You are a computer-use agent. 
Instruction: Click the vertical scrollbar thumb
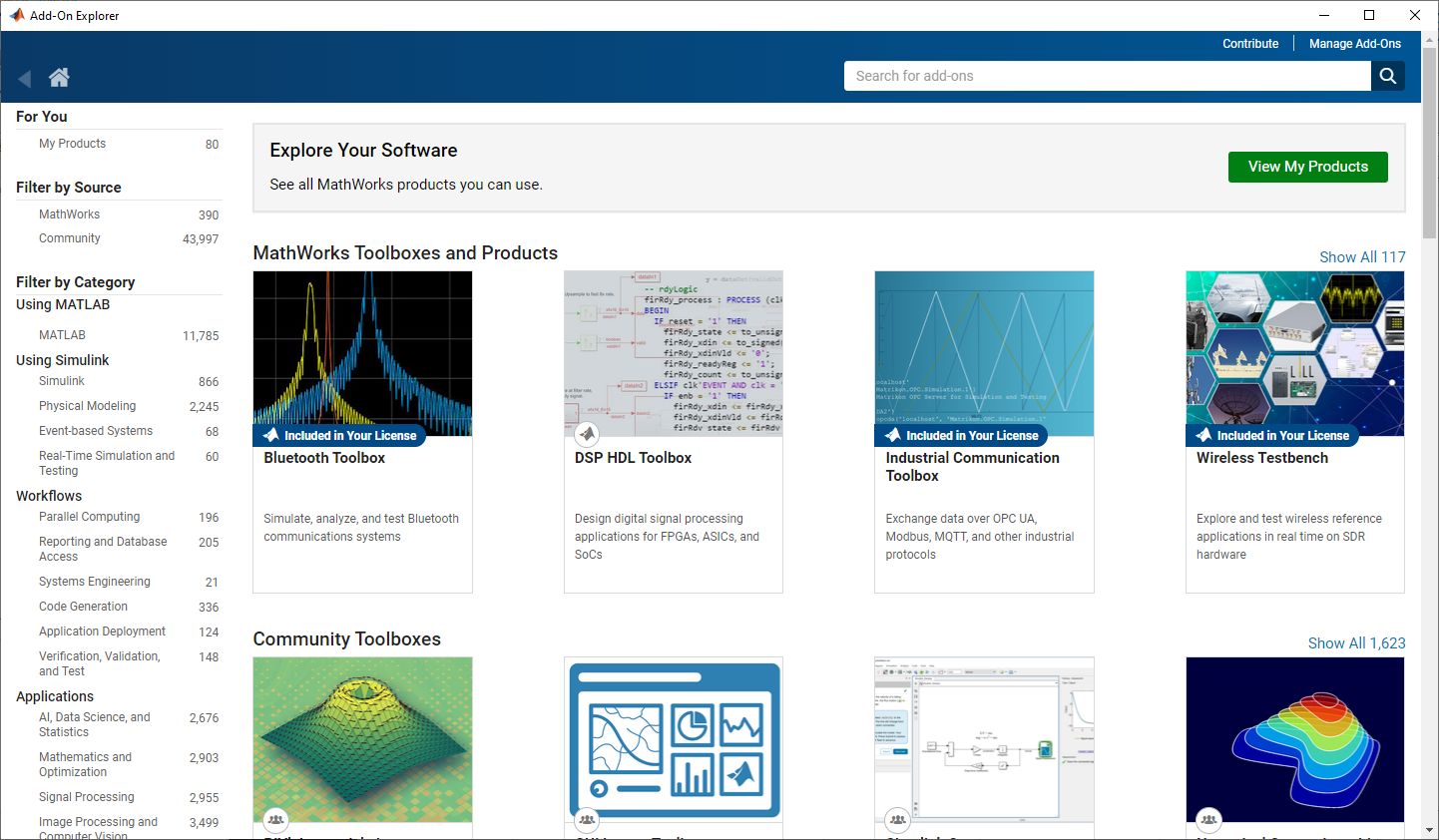point(1430,143)
